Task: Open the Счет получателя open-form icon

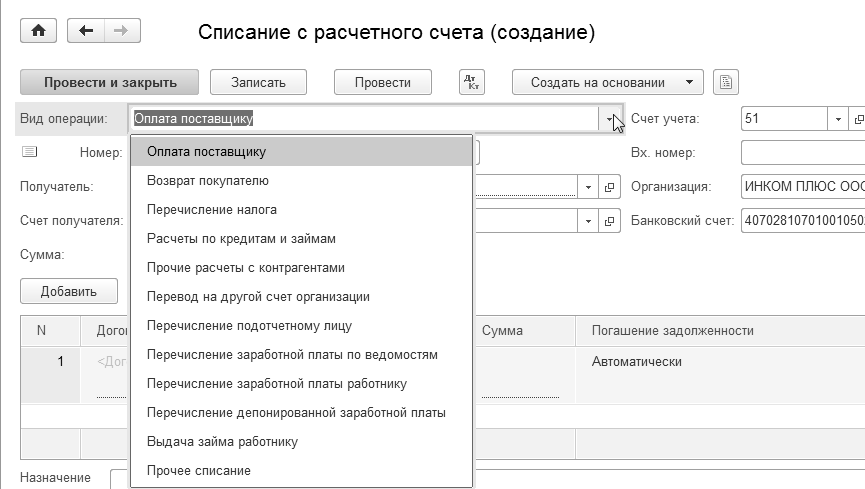Action: coord(610,221)
